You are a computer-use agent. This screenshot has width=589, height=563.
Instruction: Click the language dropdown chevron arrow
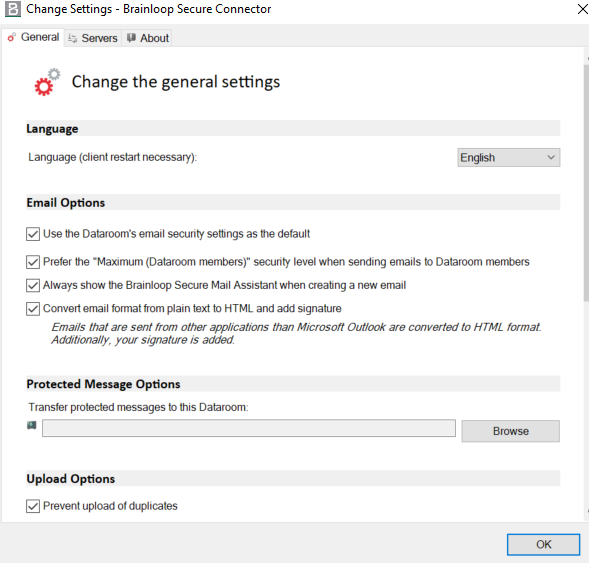point(551,157)
